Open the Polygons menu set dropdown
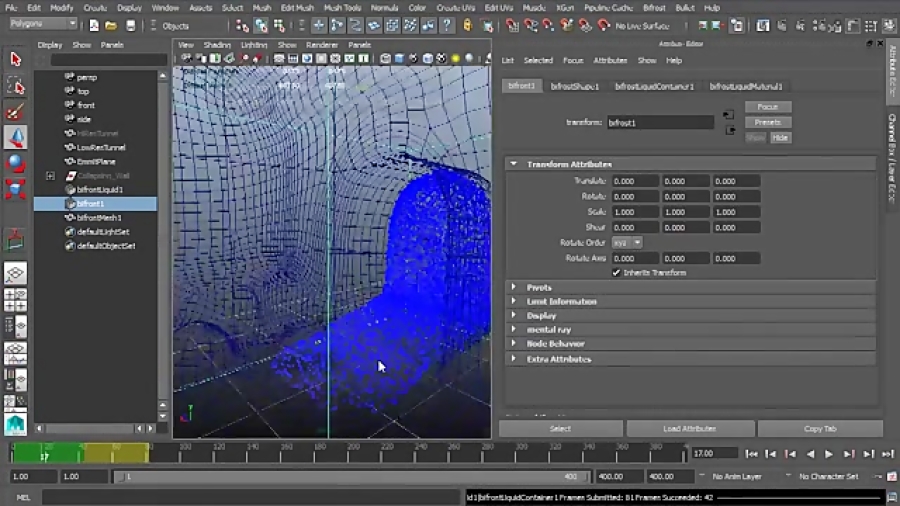 tap(39, 24)
